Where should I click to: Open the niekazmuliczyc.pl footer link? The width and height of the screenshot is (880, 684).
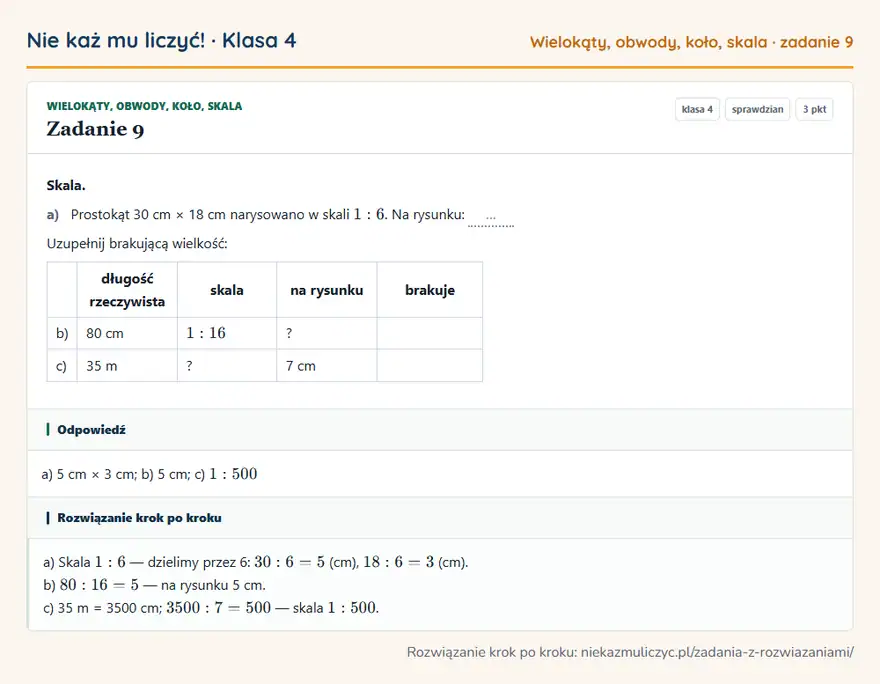pos(717,652)
